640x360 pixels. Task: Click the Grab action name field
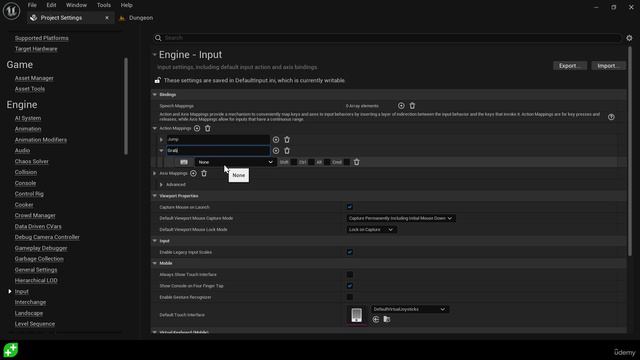point(218,151)
